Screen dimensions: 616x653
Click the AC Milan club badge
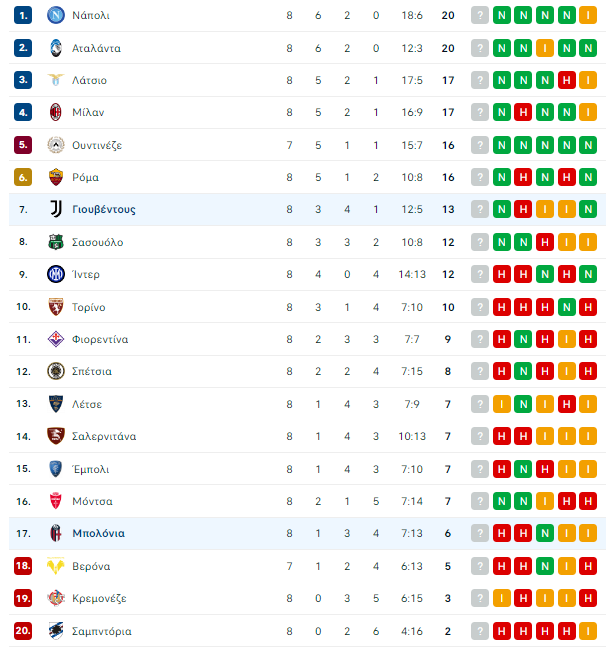56,112
